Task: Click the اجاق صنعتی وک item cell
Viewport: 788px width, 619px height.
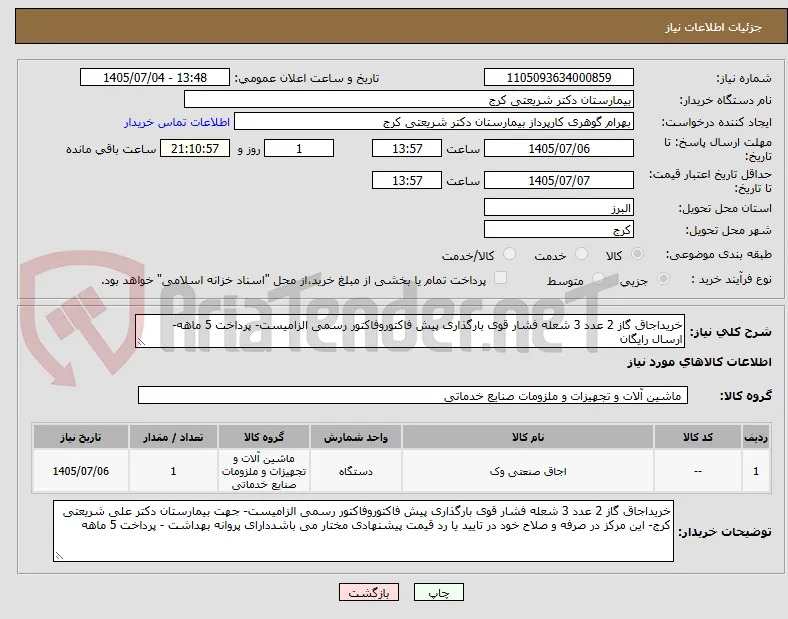Action: coord(528,471)
